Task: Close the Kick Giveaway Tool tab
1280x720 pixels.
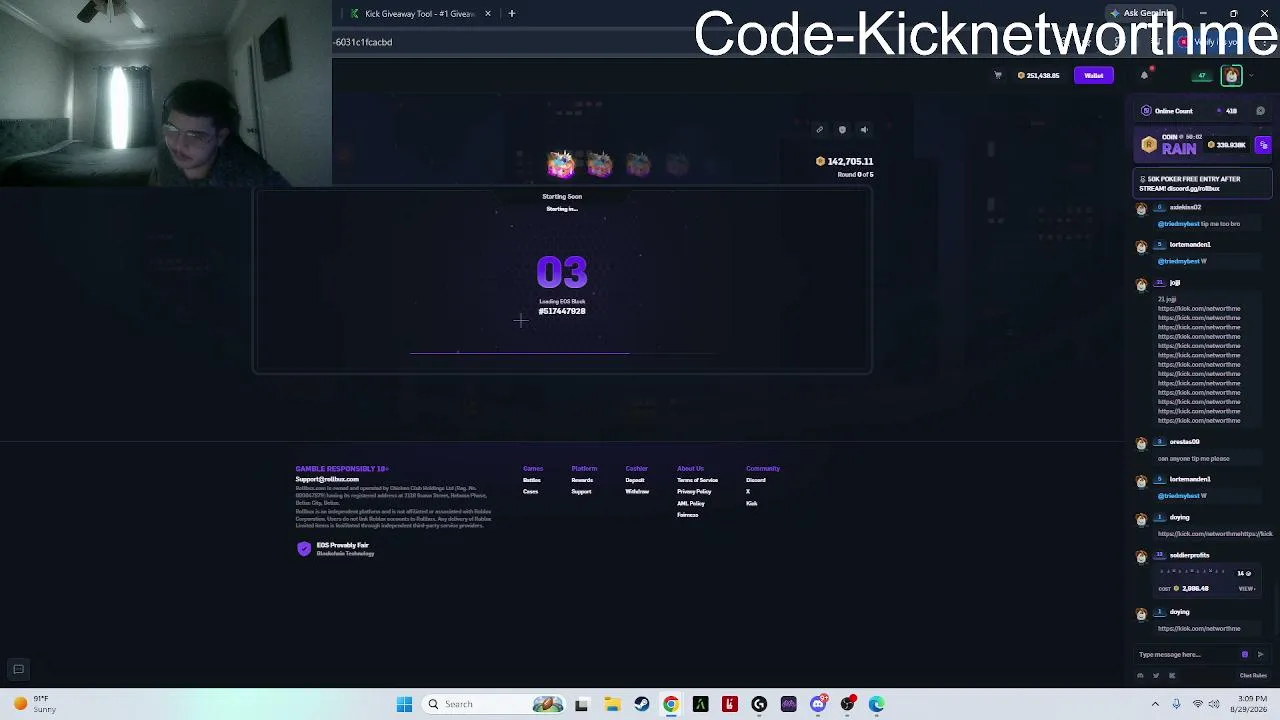Action: pyautogui.click(x=488, y=14)
